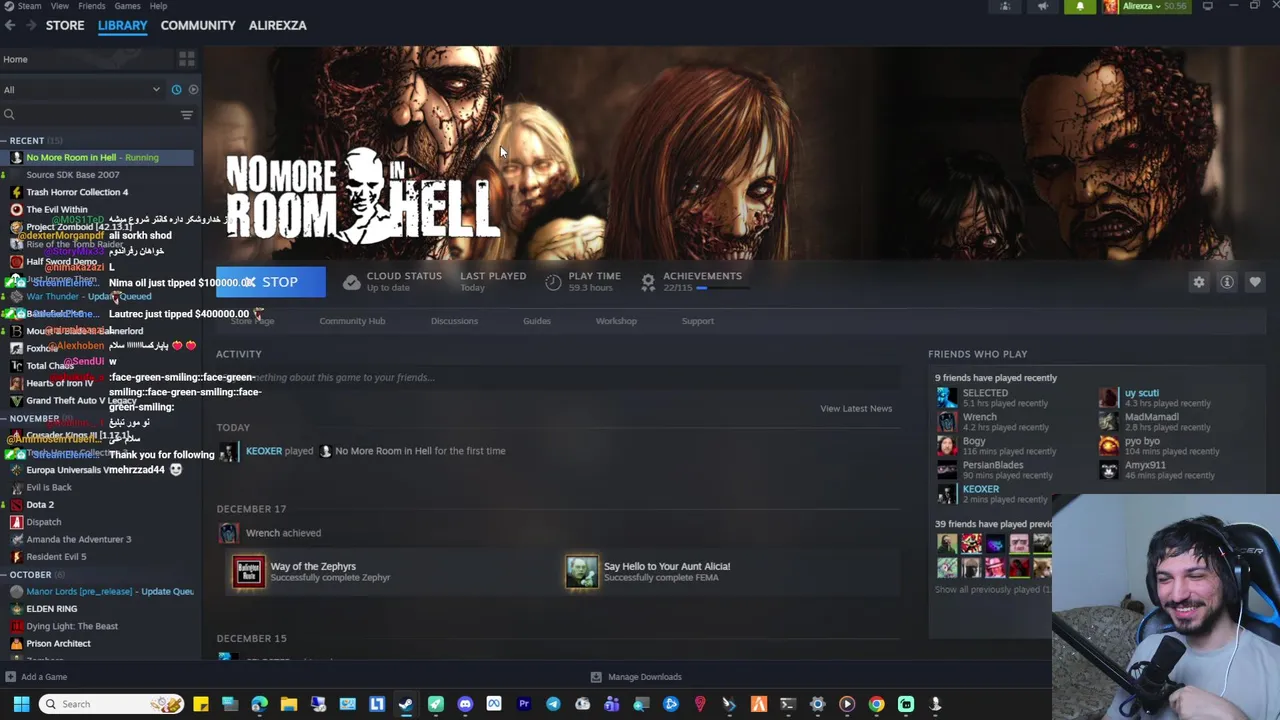Click the achievements progress bar
The width and height of the screenshot is (1280, 720).
pos(722,288)
